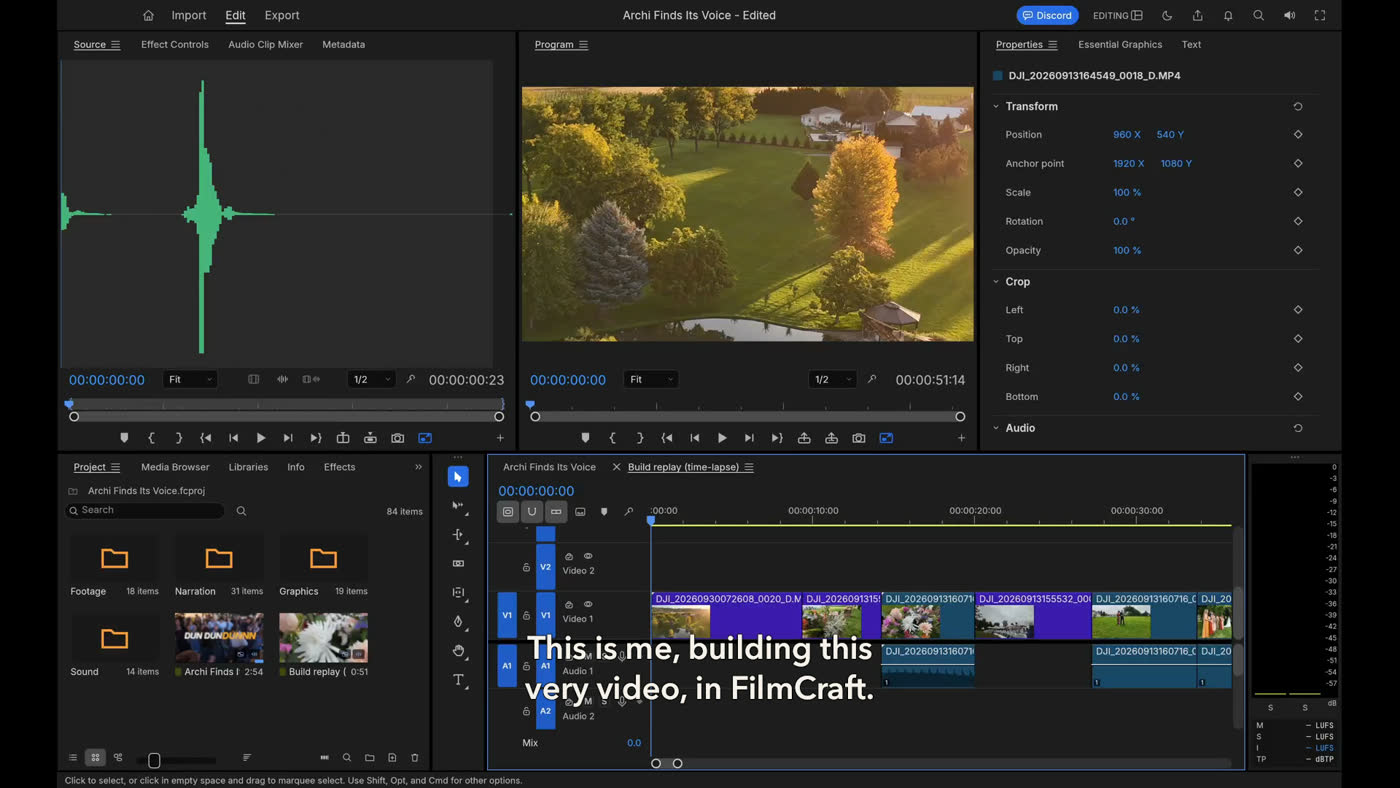Viewport: 1400px width, 788px height.
Task: Select the Razor tool in timeline toolbox
Action: pos(458,564)
